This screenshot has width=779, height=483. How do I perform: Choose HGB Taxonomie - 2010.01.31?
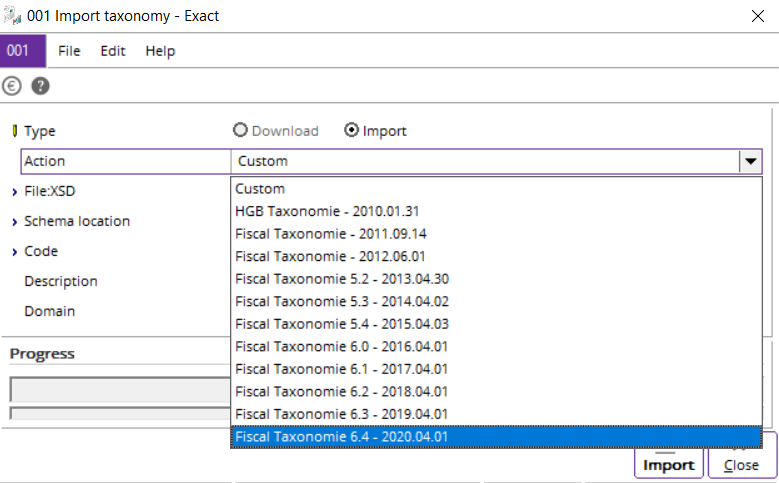pyautogui.click(x=496, y=211)
